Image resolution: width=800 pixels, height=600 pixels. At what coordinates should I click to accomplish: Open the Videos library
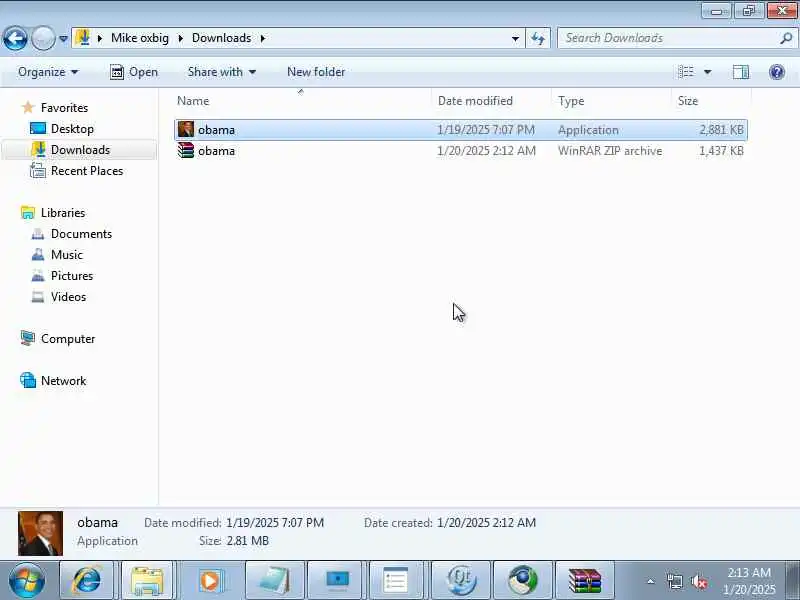coord(68,296)
